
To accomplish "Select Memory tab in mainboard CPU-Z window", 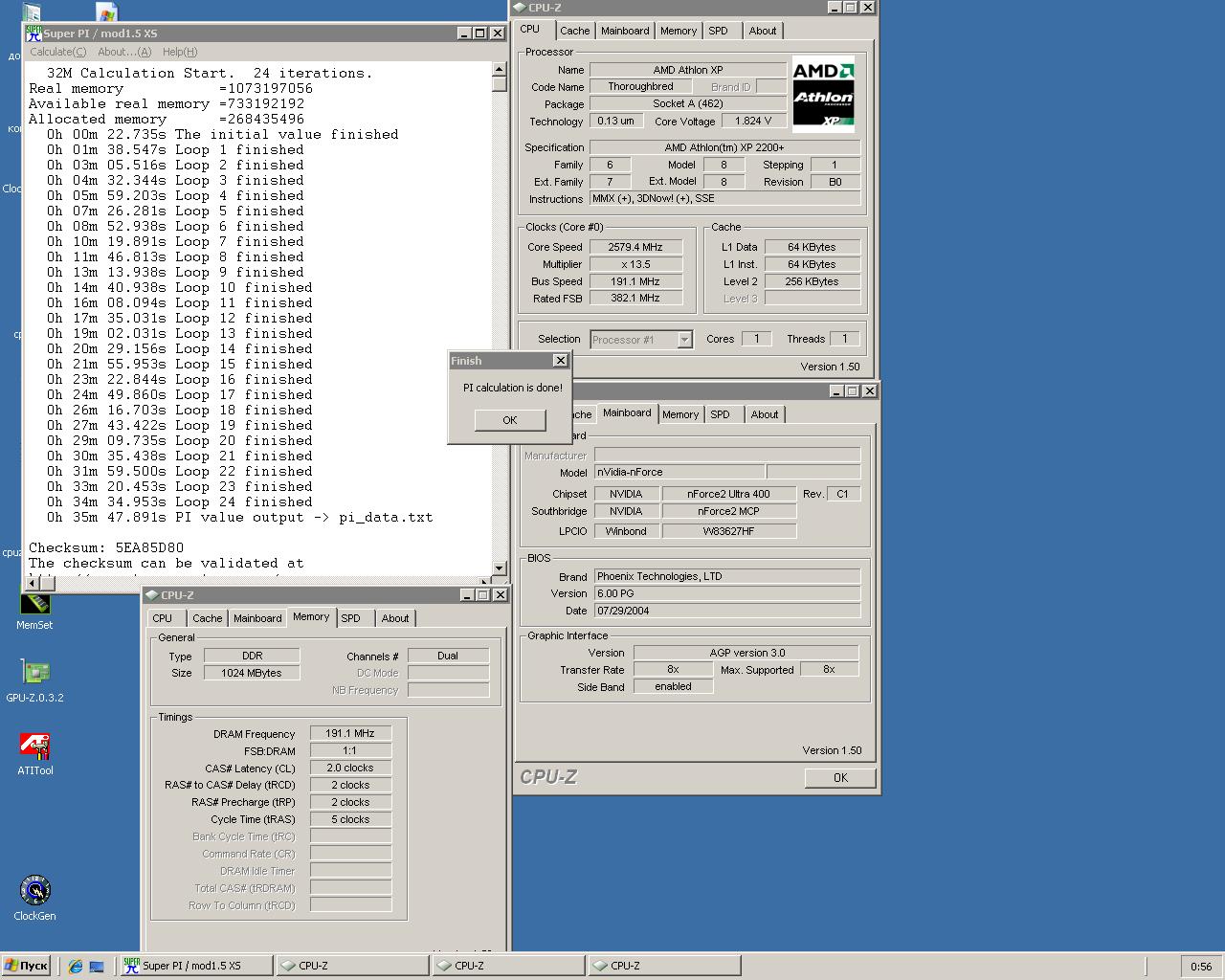I will point(680,414).
